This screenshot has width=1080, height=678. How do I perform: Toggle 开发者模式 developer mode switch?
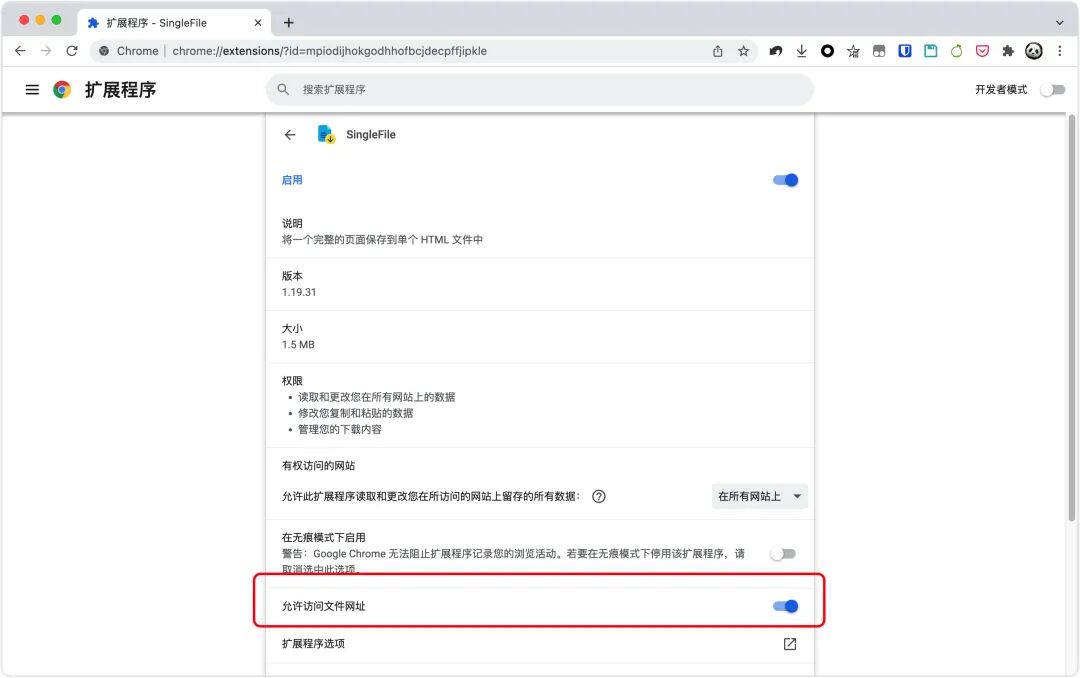click(x=1052, y=90)
